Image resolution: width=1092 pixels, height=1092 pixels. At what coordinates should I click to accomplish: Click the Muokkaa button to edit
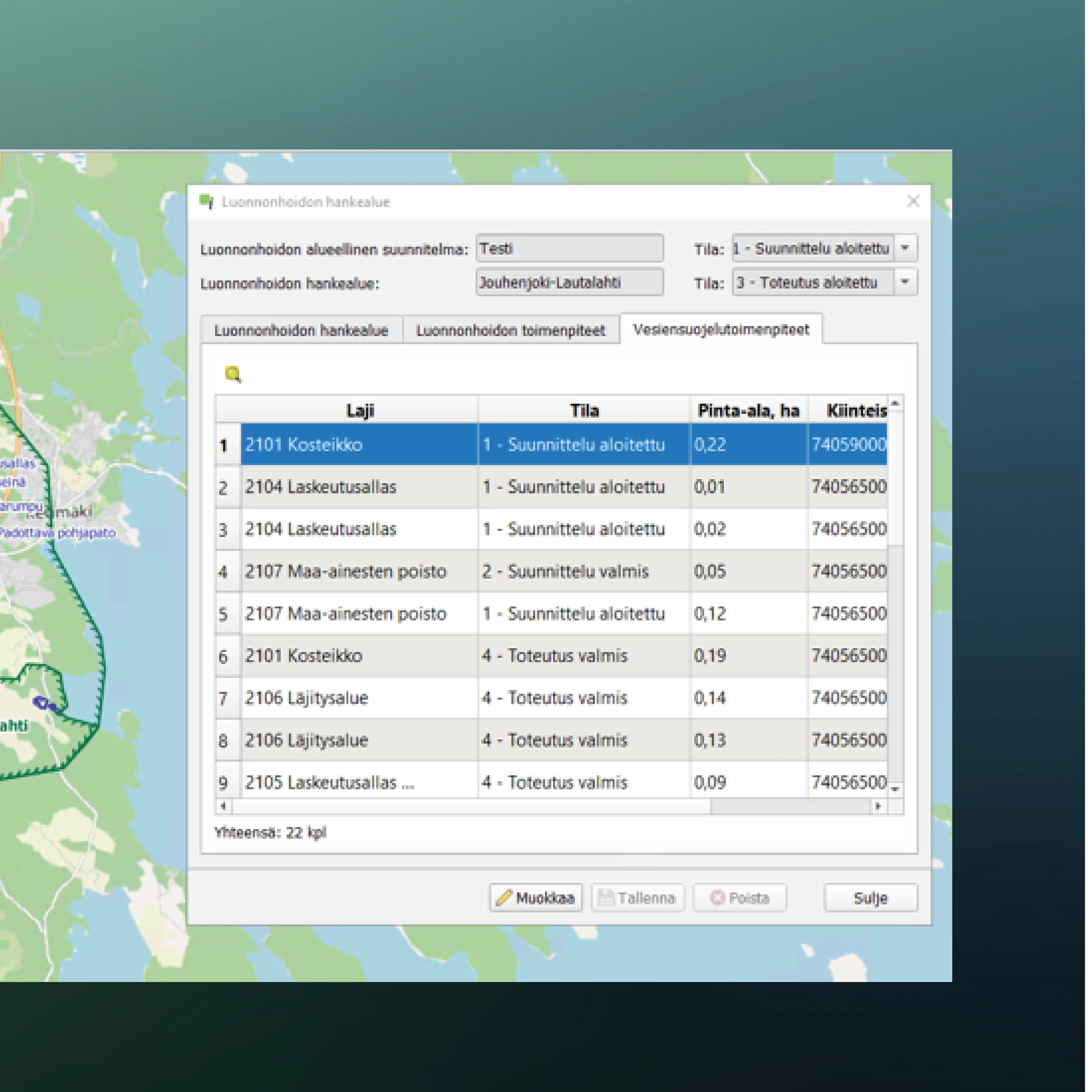536,897
